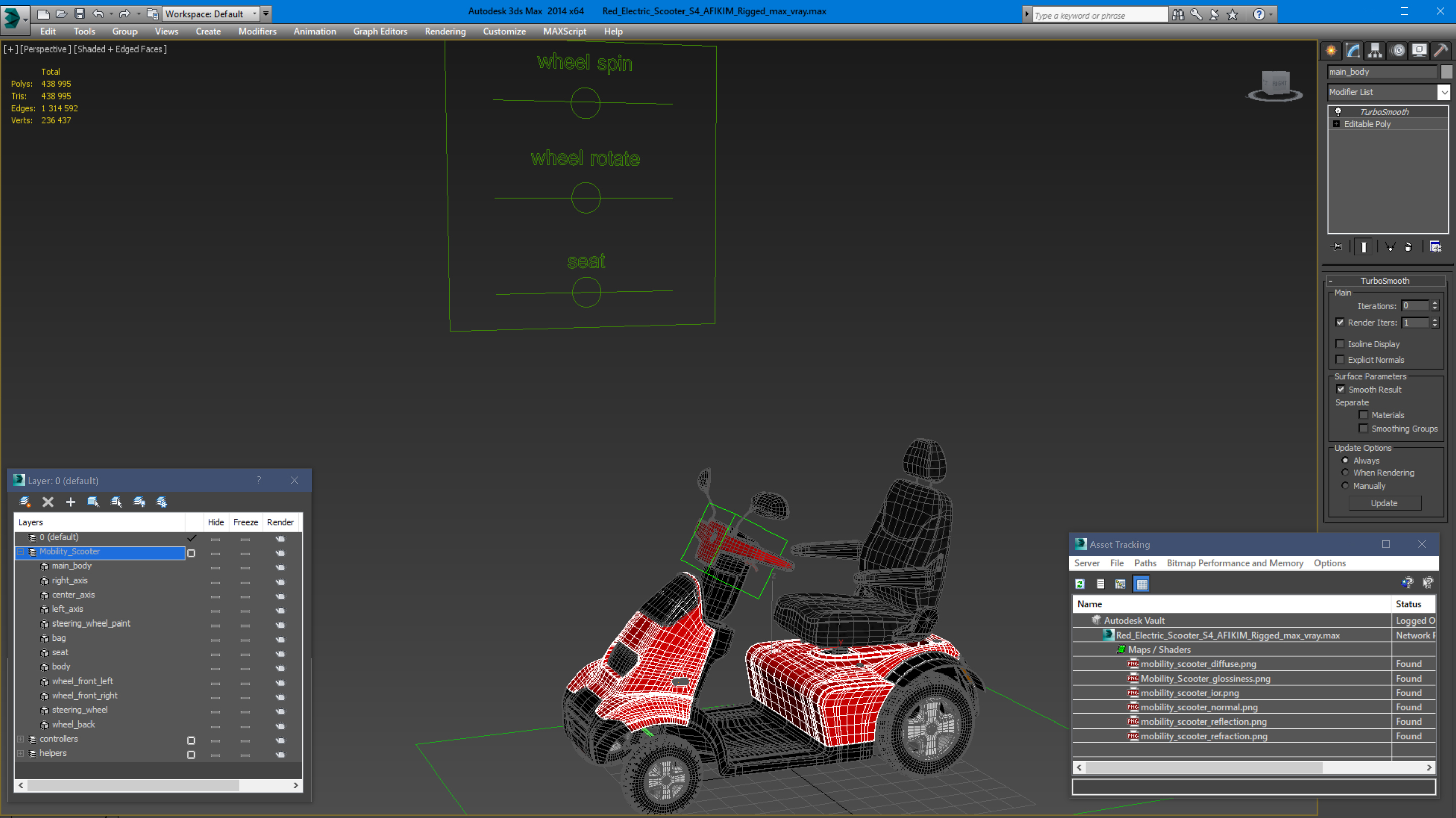The width and height of the screenshot is (1456, 818).
Task: Click the Pin Stack icon
Action: pos(1337,246)
